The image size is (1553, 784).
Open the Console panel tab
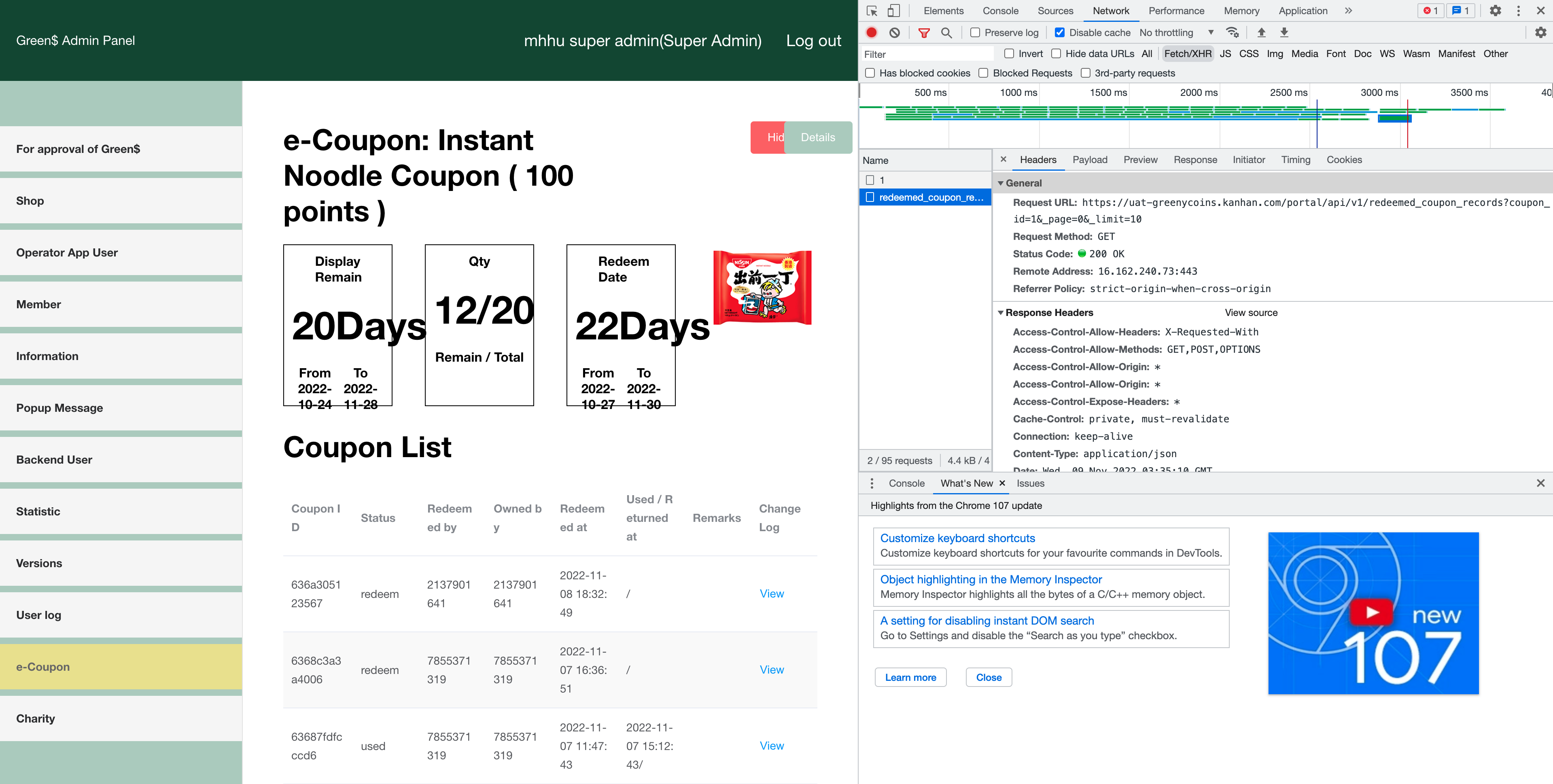click(x=1001, y=11)
